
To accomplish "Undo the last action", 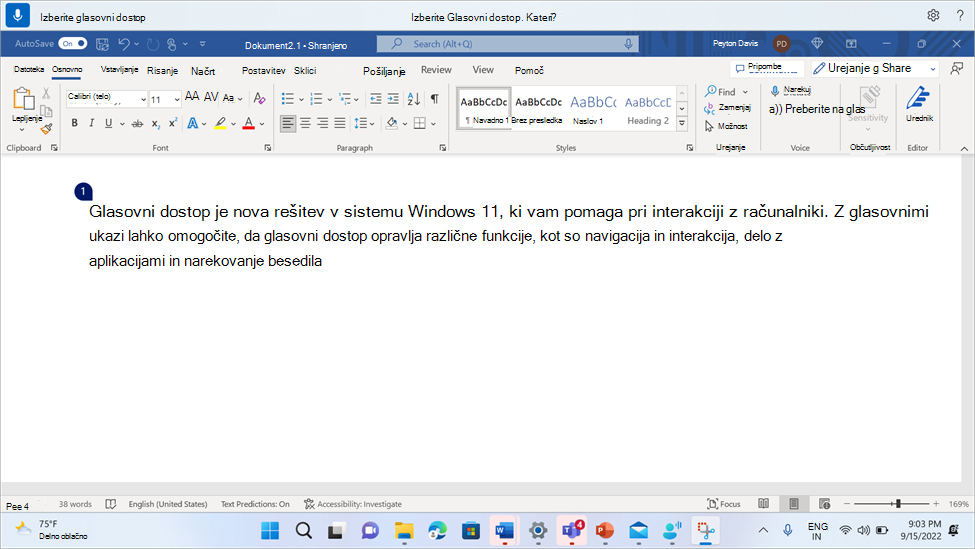I will coord(124,44).
